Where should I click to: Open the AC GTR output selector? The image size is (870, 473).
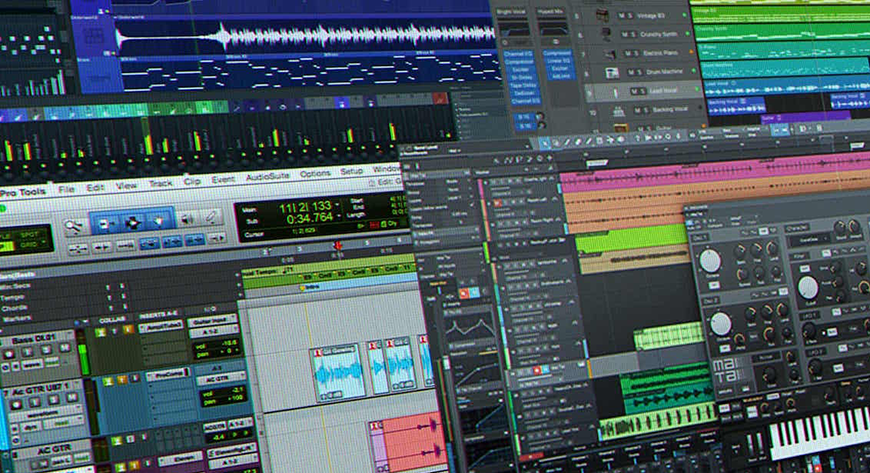pyautogui.click(x=220, y=379)
